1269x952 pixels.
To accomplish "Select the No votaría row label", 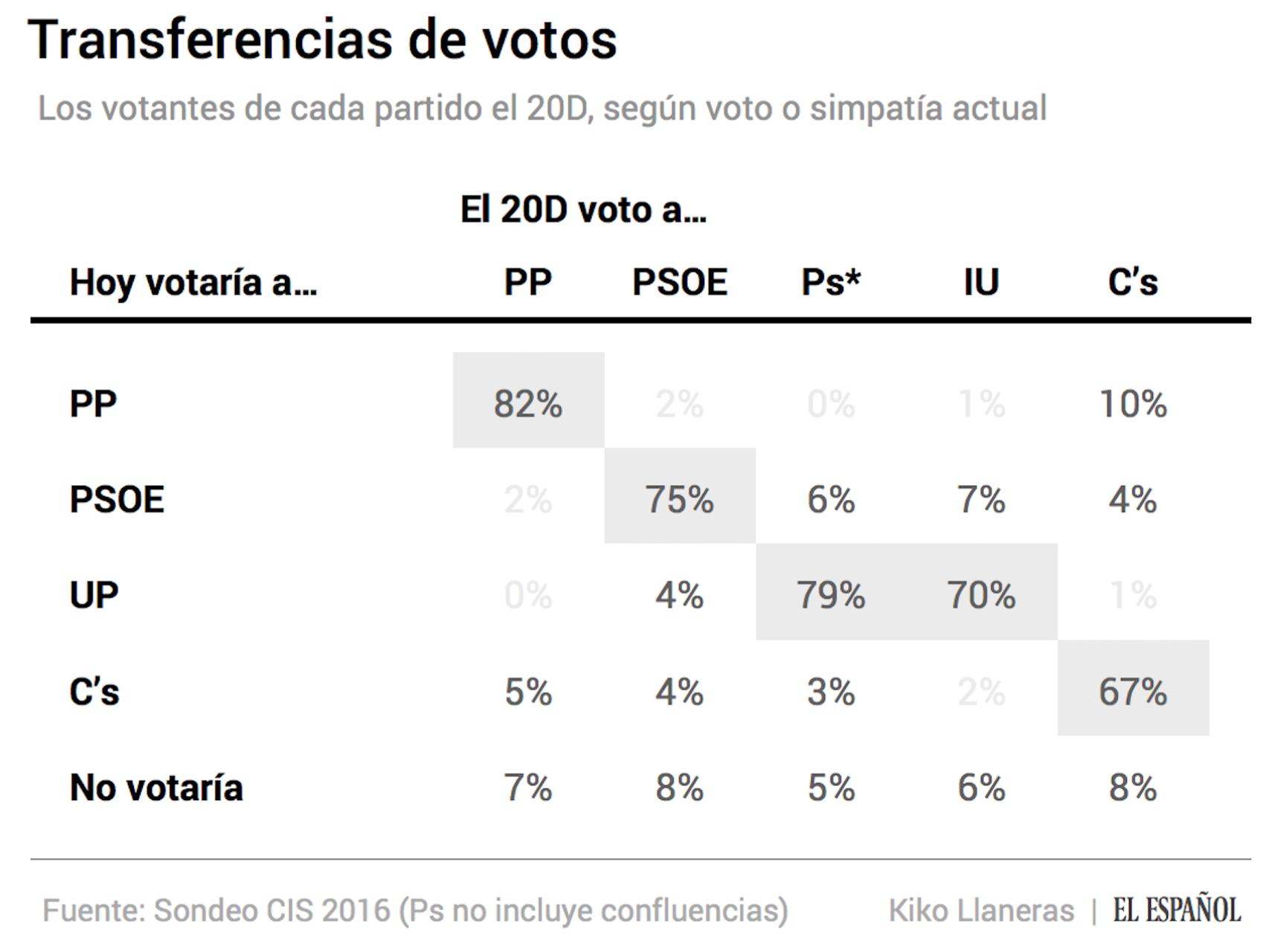I will [156, 788].
